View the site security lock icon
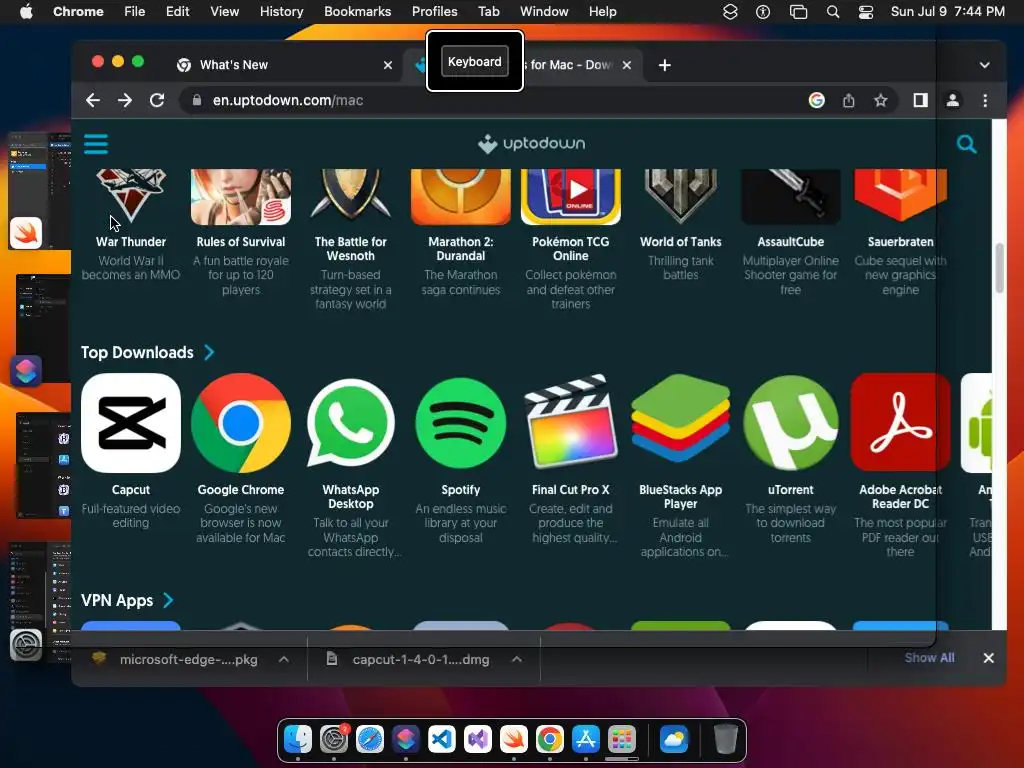The width and height of the screenshot is (1024, 768). (197, 100)
